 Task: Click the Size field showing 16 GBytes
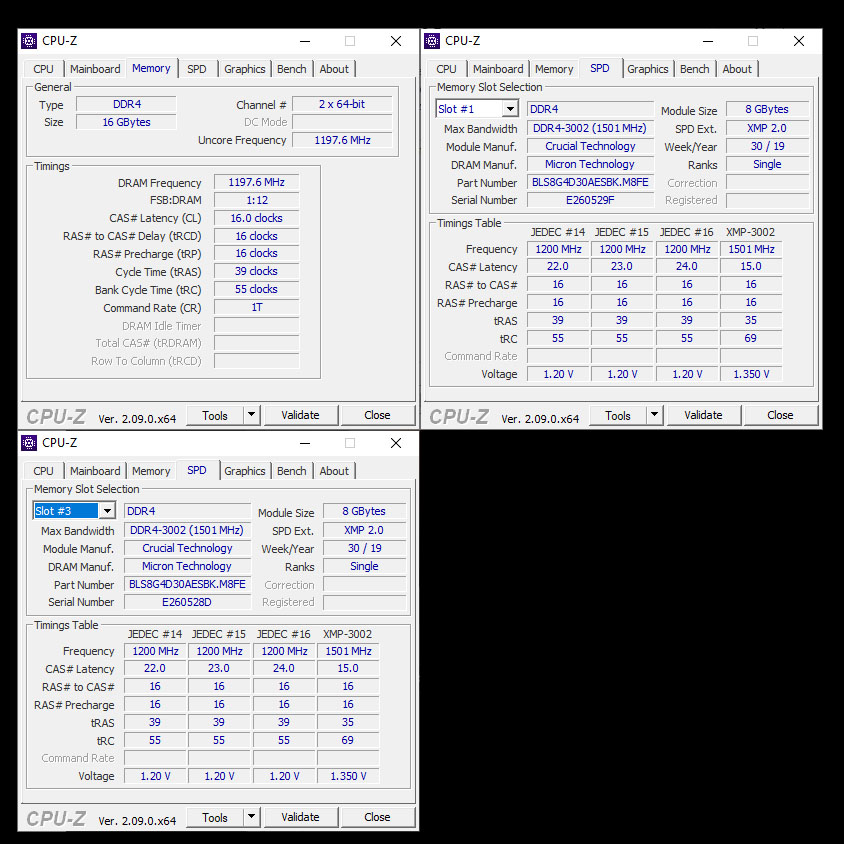pos(126,122)
